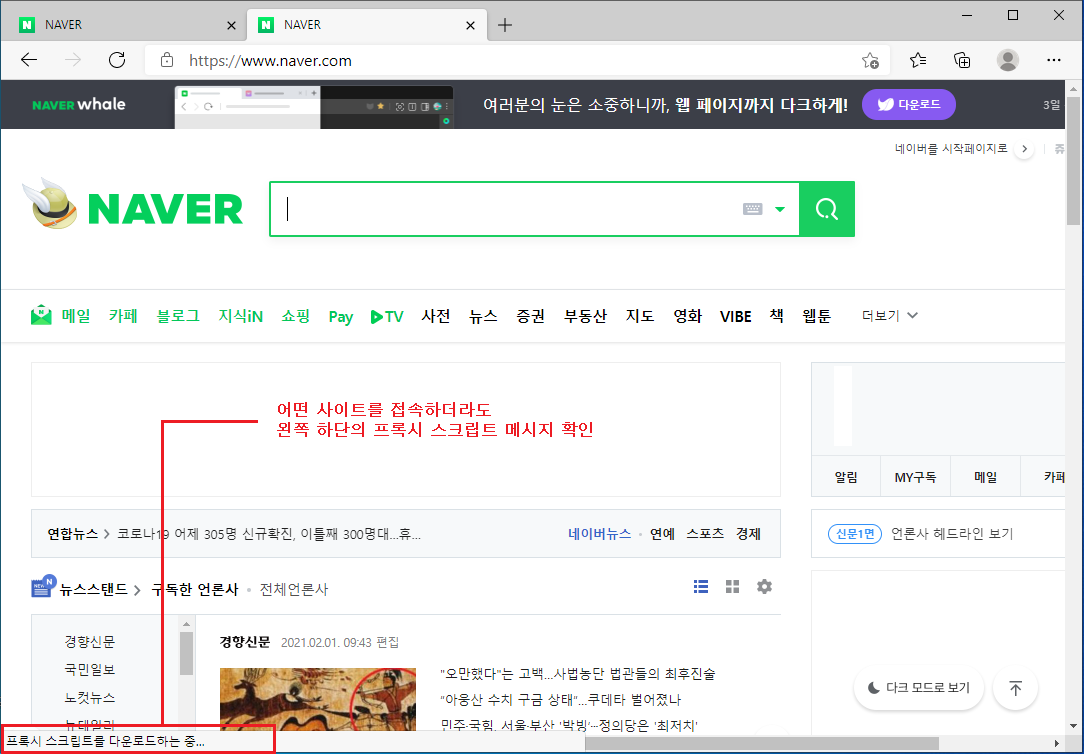The height and width of the screenshot is (754, 1084).
Task: Open newsstand settings gear icon
Action: [764, 587]
